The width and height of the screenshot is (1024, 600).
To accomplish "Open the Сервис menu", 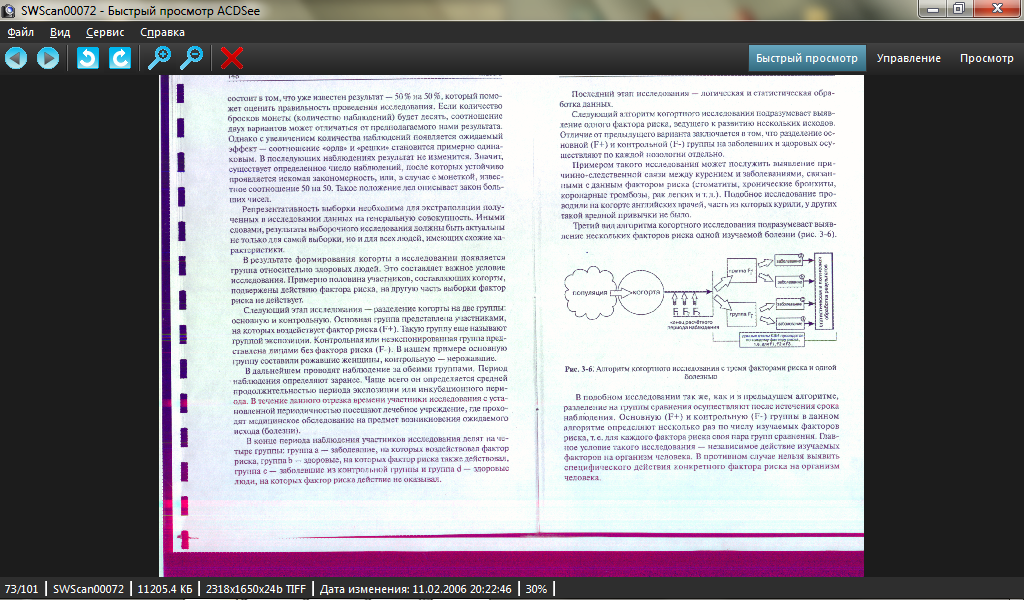I will click(x=105, y=32).
